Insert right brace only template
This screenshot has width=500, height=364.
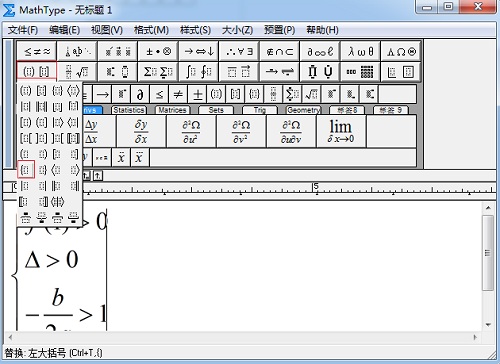coord(42,170)
